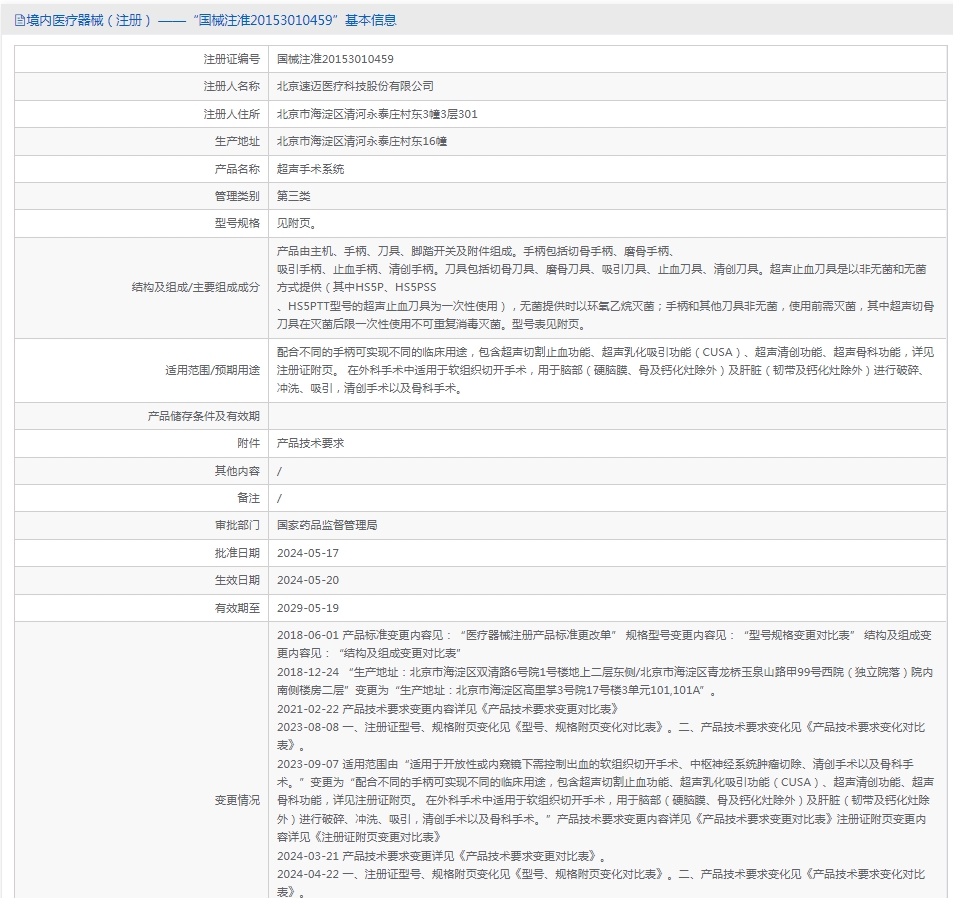Select the 第三类 category value
The height and width of the screenshot is (898, 953).
click(x=294, y=196)
